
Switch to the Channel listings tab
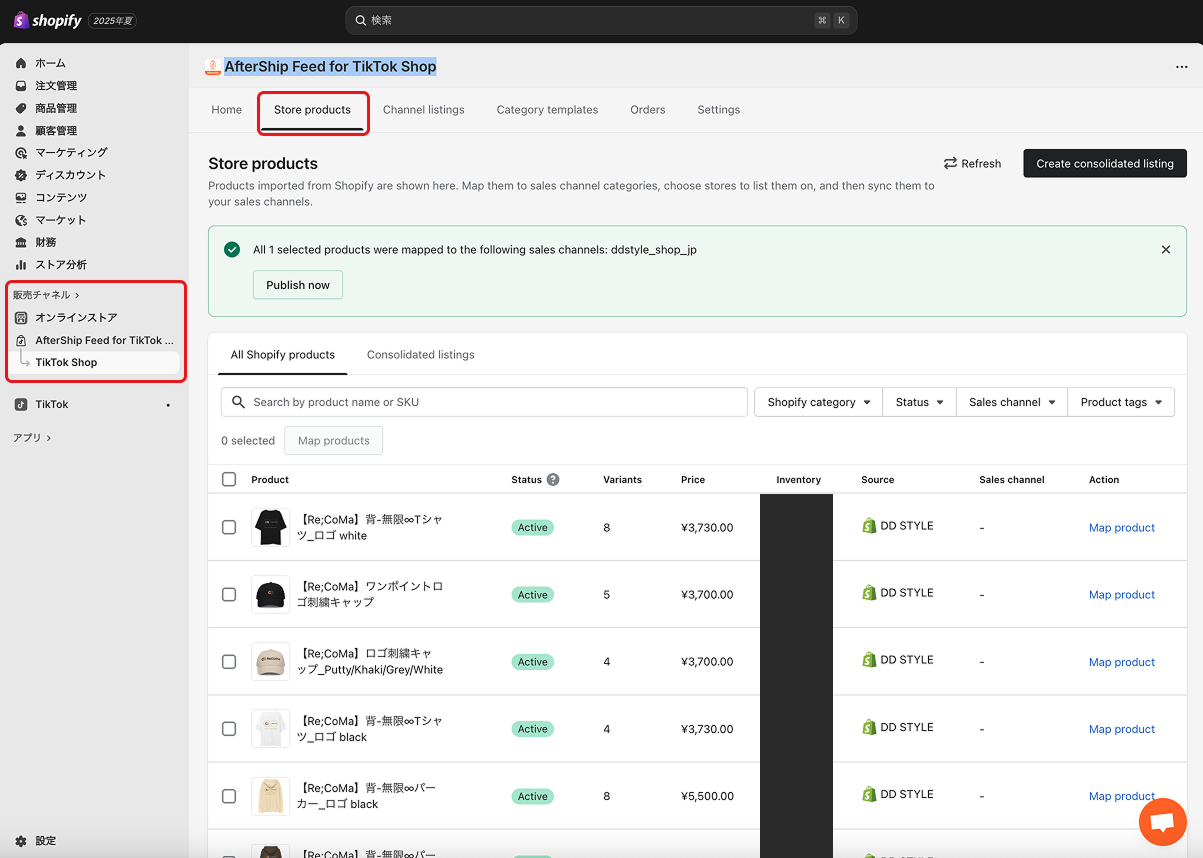423,110
